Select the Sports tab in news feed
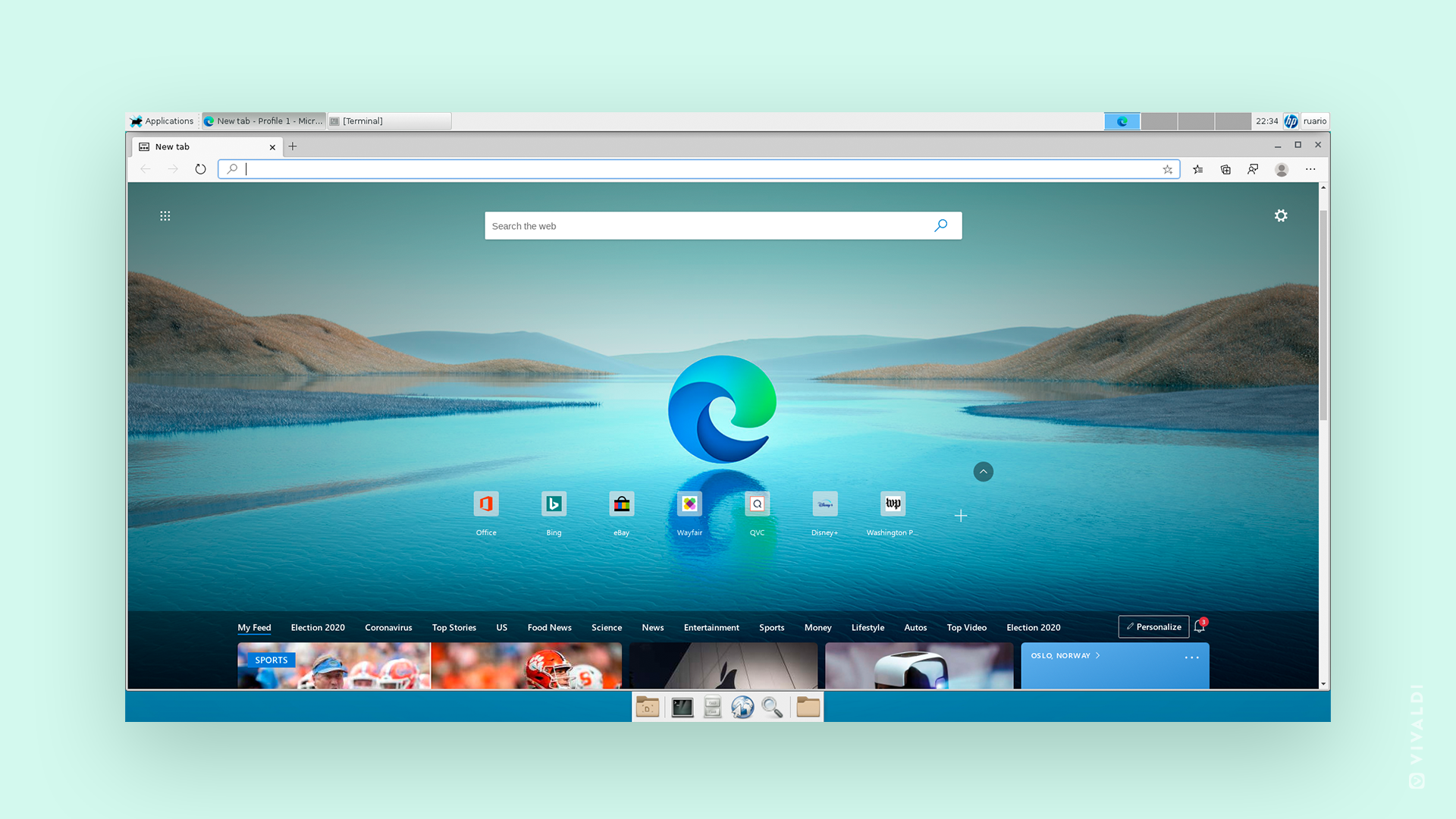1456x819 pixels. tap(770, 627)
